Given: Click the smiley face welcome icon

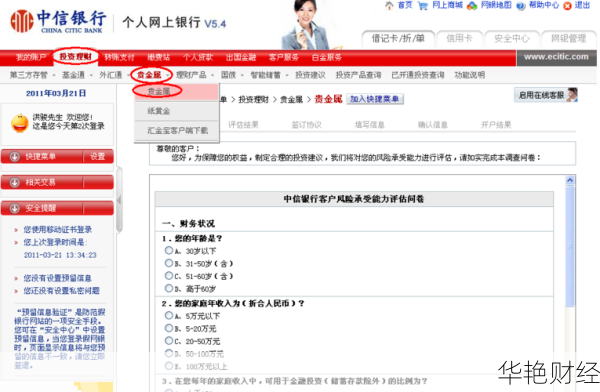Looking at the screenshot, I should 20,123.
